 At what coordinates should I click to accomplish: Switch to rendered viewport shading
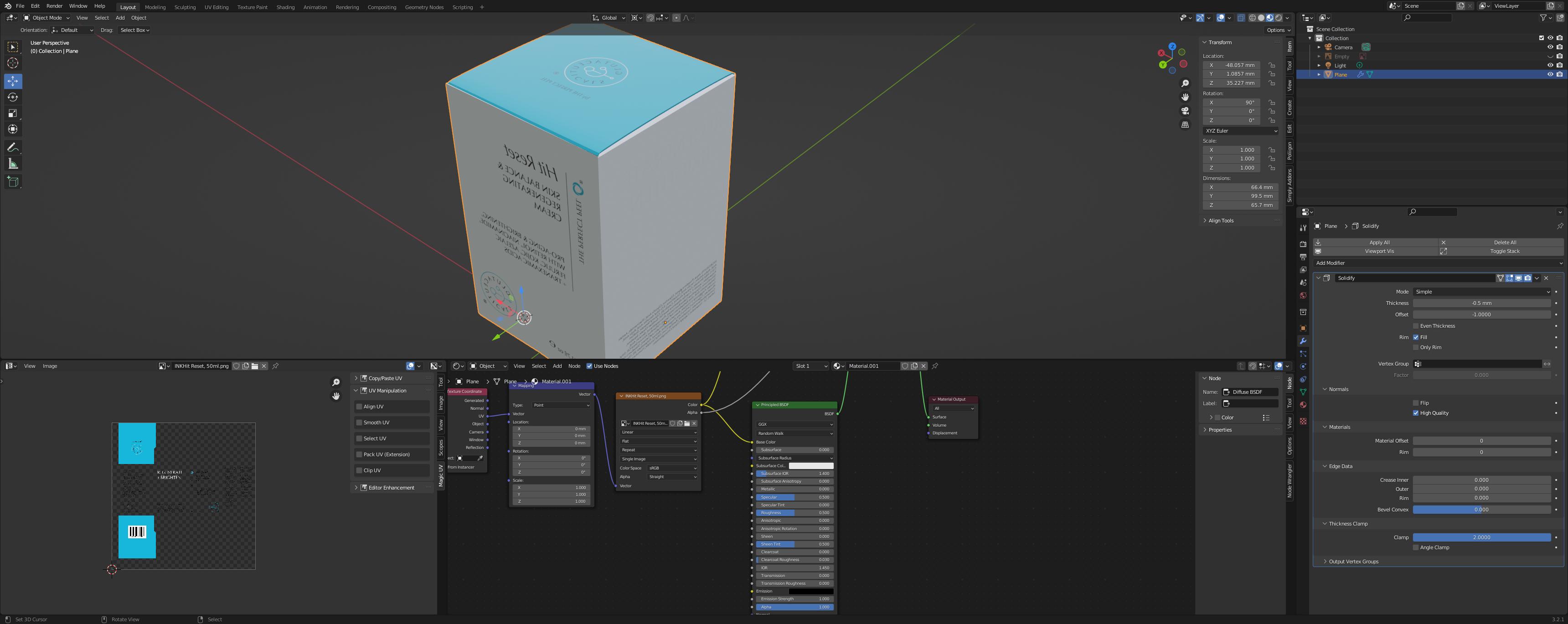click(x=1278, y=18)
